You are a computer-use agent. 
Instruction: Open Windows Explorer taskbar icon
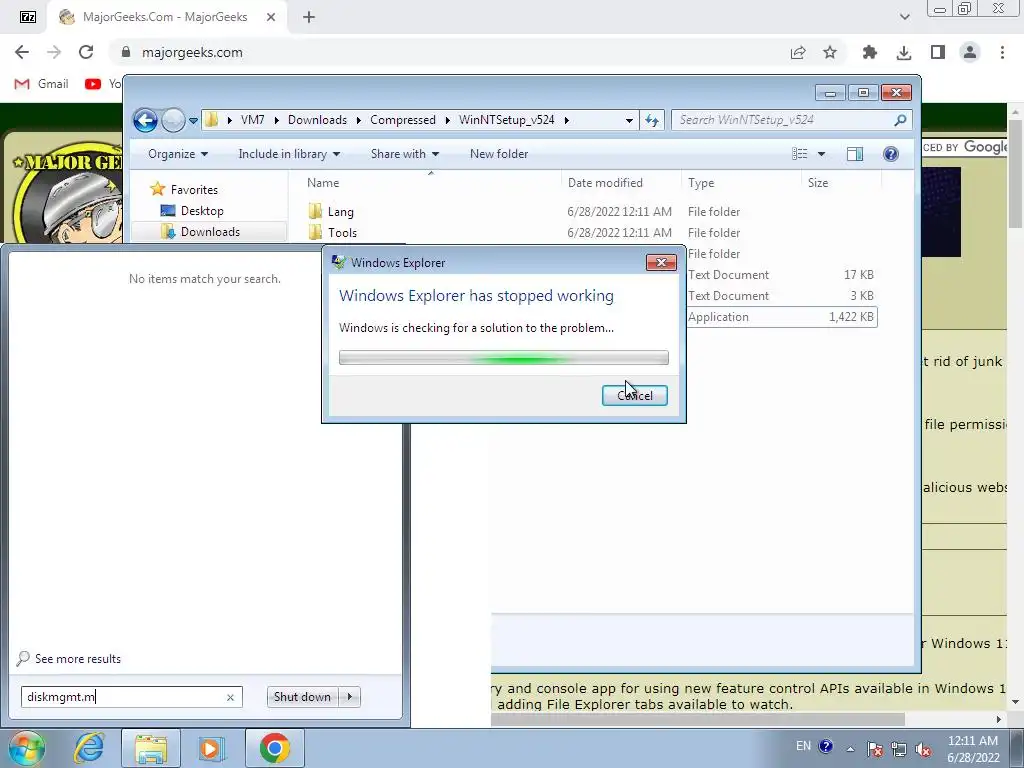click(x=151, y=748)
